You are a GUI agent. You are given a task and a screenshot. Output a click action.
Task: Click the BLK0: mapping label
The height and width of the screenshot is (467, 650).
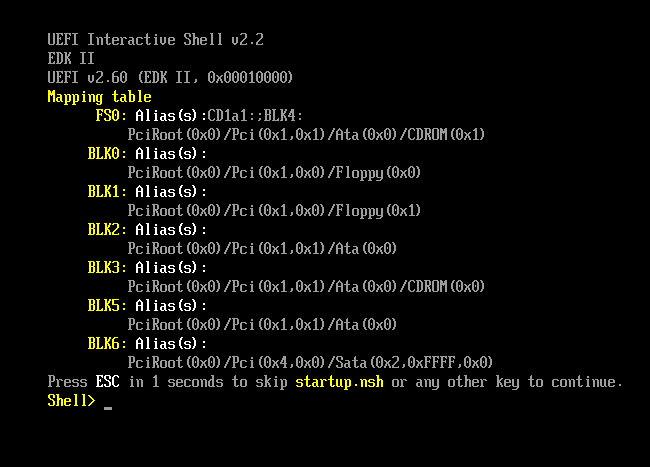click(107, 153)
